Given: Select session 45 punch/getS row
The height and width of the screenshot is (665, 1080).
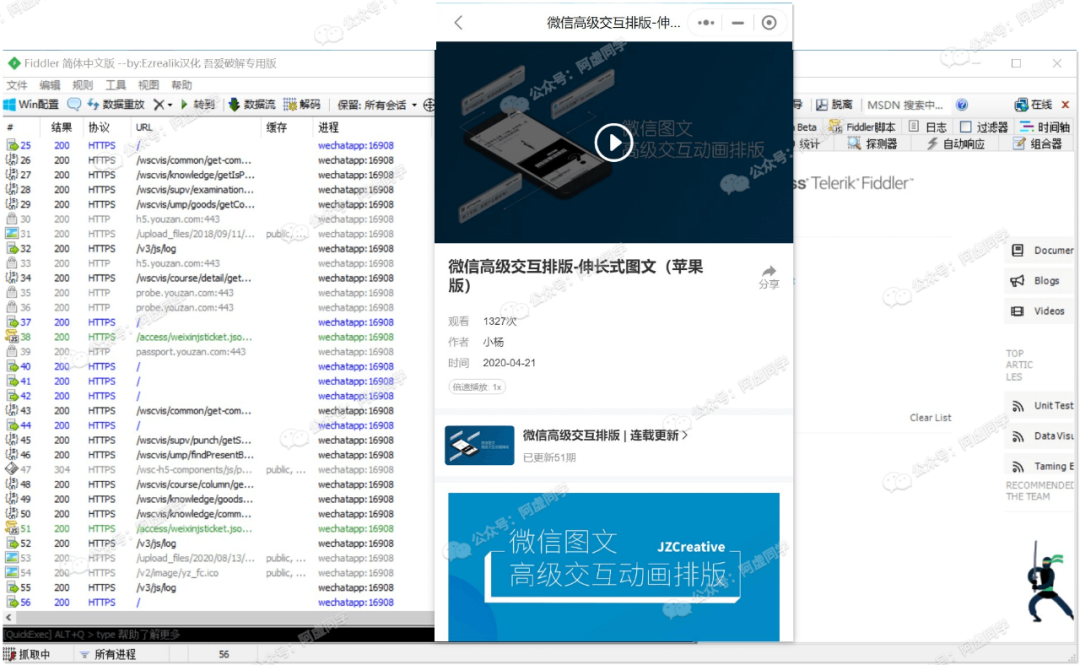Looking at the screenshot, I should tap(200, 440).
